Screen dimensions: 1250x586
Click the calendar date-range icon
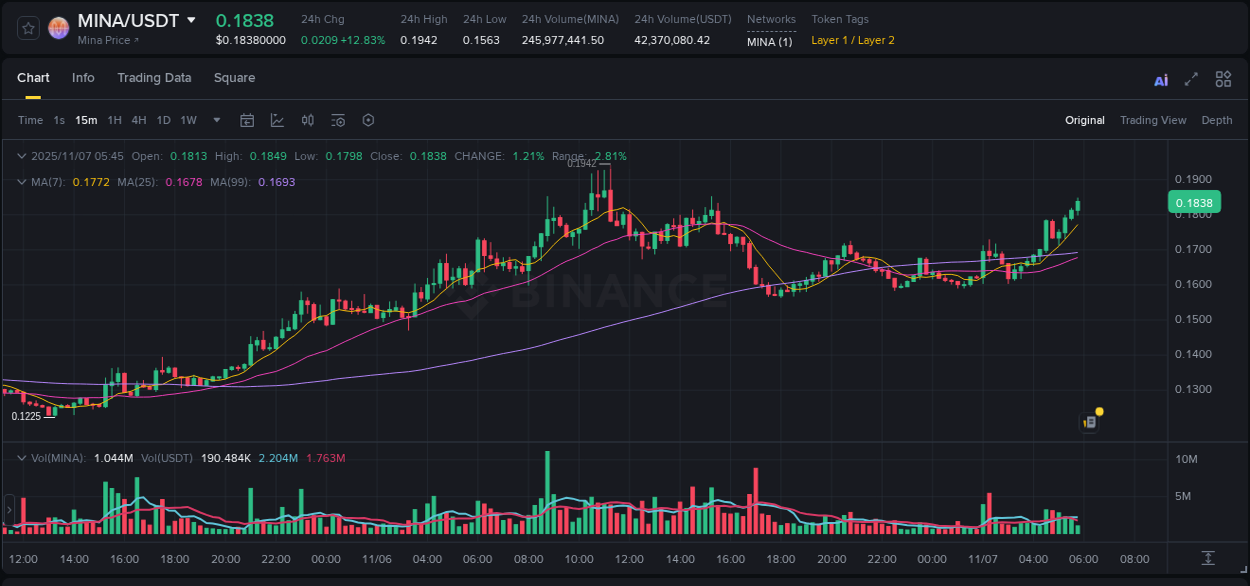[247, 120]
